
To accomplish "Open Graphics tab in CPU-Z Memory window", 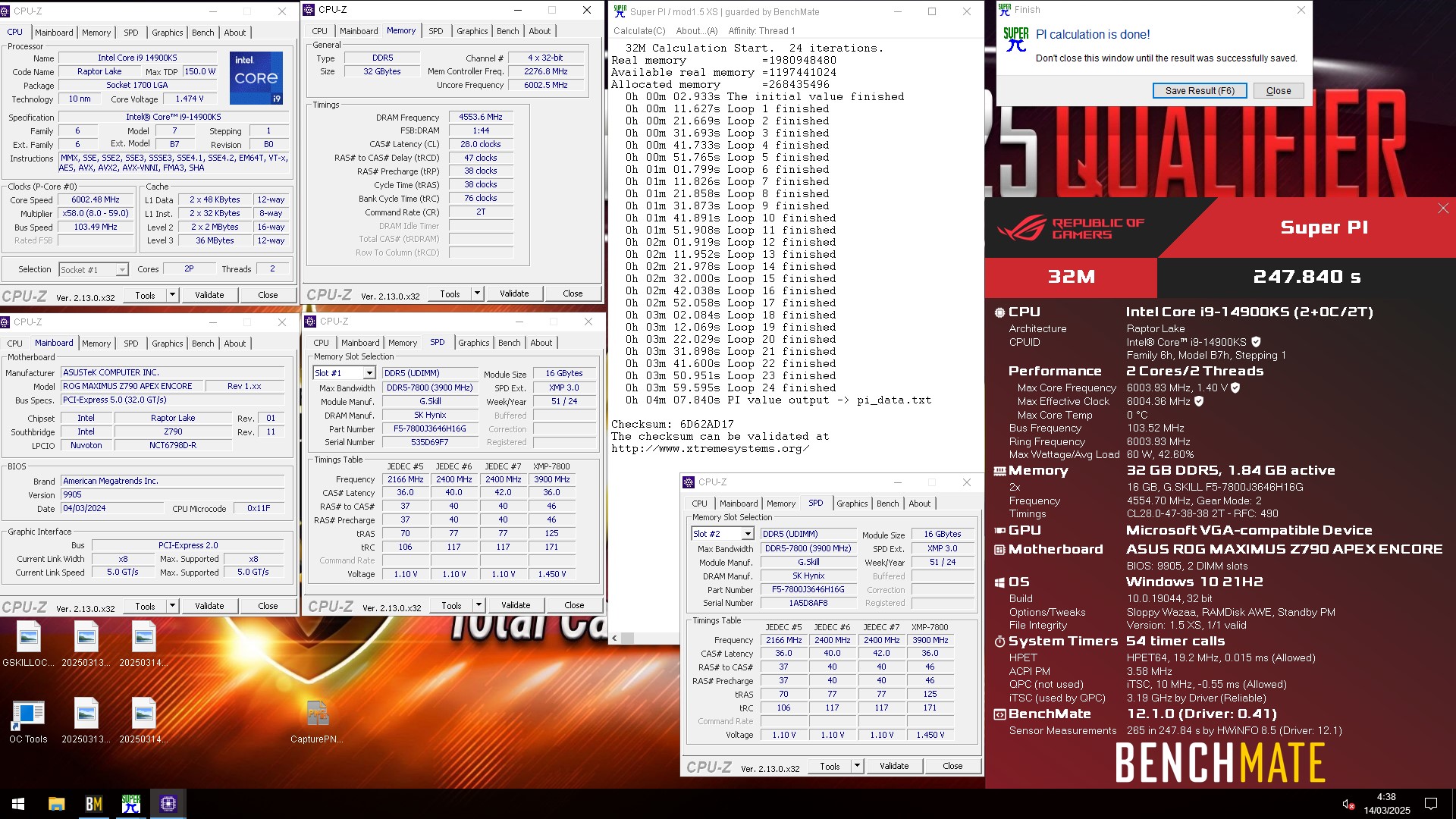I will (472, 31).
